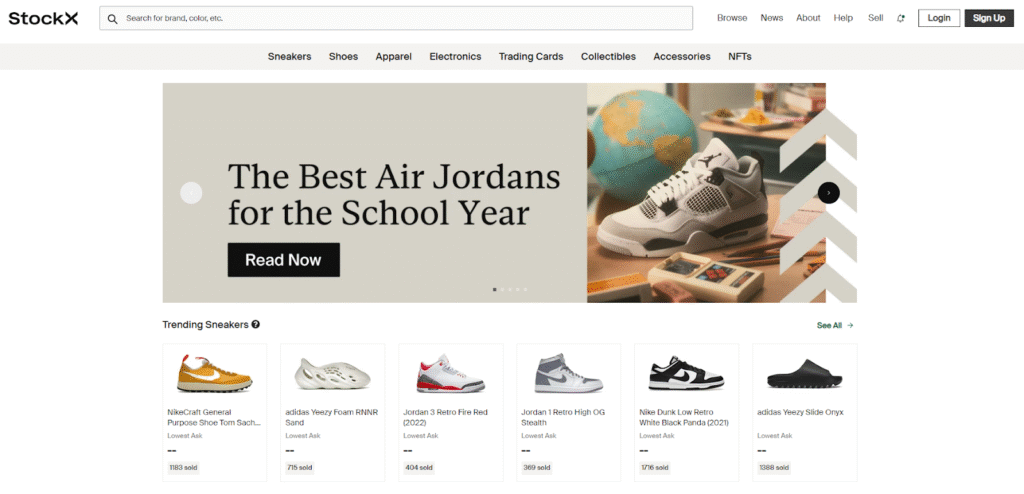Select the first carousel dot indicator
Screen dimensions: 1024x494
click(x=494, y=289)
